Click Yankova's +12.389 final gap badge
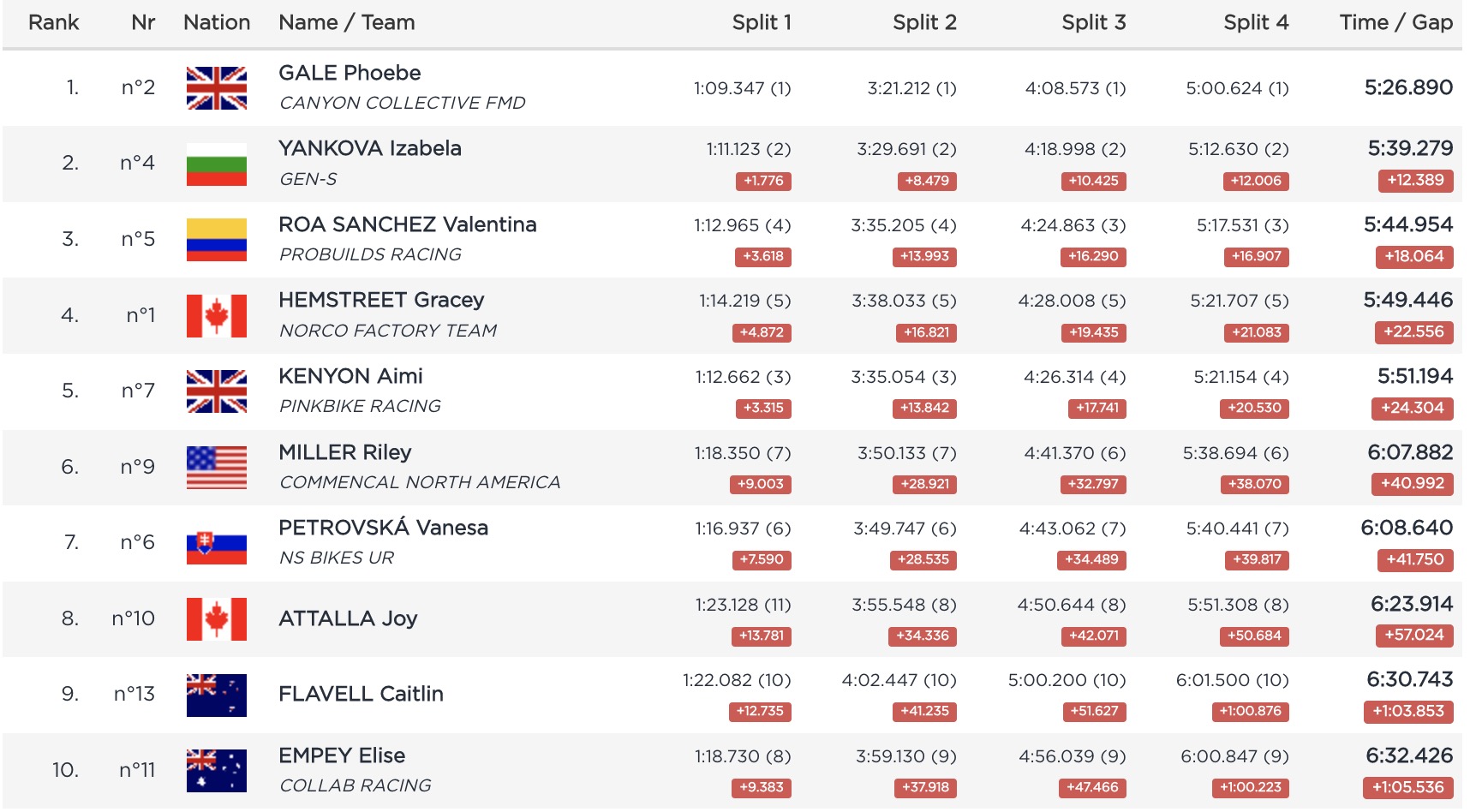This screenshot has width=1470, height=812. [x=1415, y=181]
